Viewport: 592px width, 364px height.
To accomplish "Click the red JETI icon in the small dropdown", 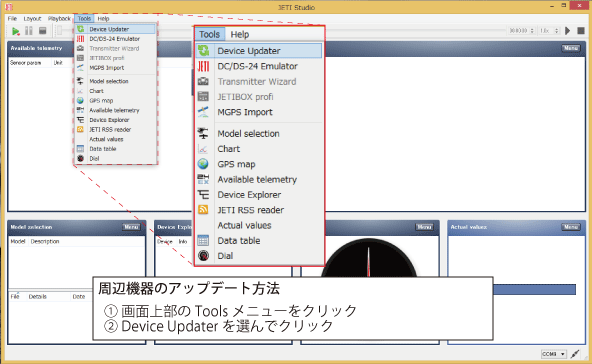I will click(x=80, y=39).
